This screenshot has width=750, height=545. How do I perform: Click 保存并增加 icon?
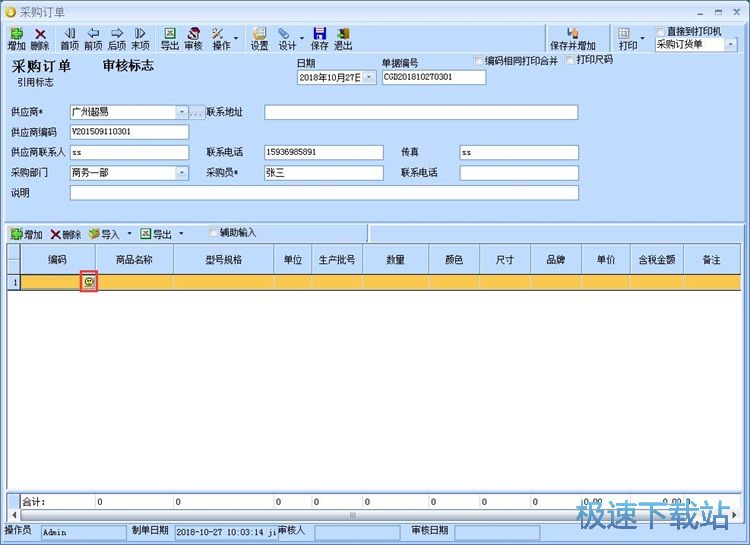pos(573,39)
